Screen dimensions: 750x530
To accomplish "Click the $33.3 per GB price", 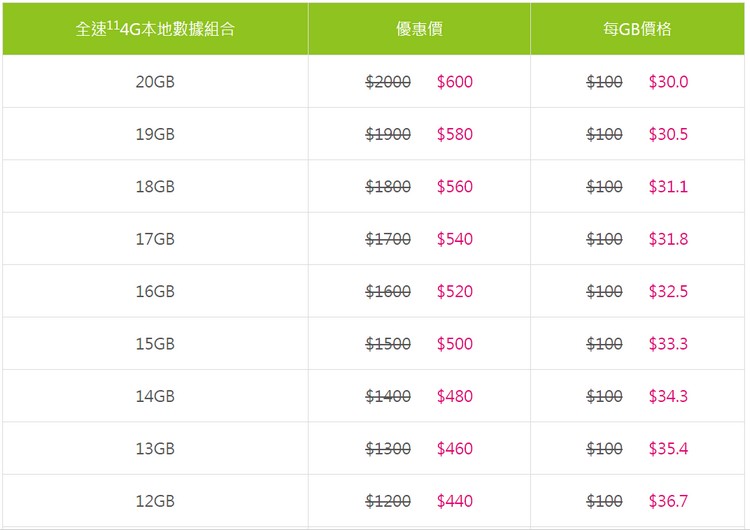I will click(668, 344).
